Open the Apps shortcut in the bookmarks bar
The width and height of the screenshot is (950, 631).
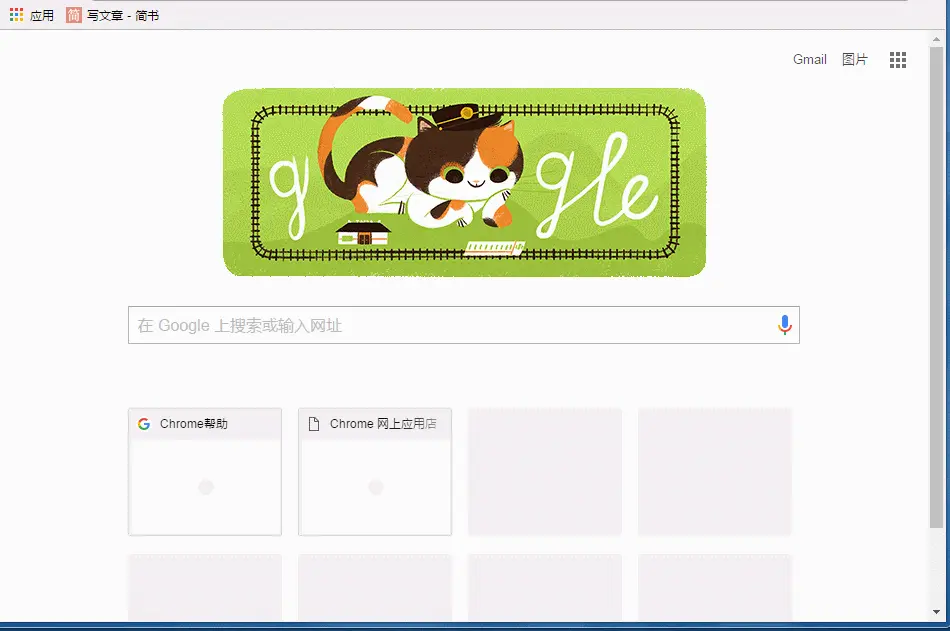(32, 15)
